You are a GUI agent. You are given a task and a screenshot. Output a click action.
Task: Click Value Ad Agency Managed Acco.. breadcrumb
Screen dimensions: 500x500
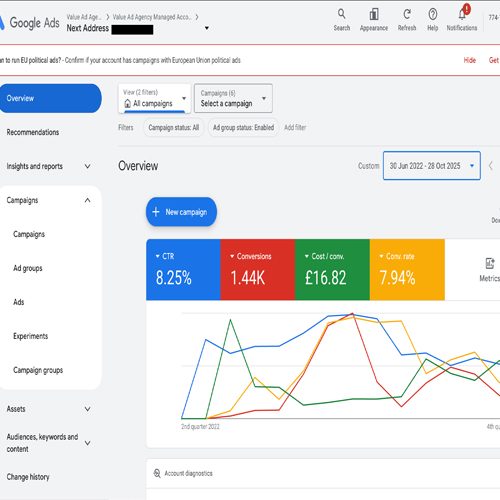[x=152, y=17]
